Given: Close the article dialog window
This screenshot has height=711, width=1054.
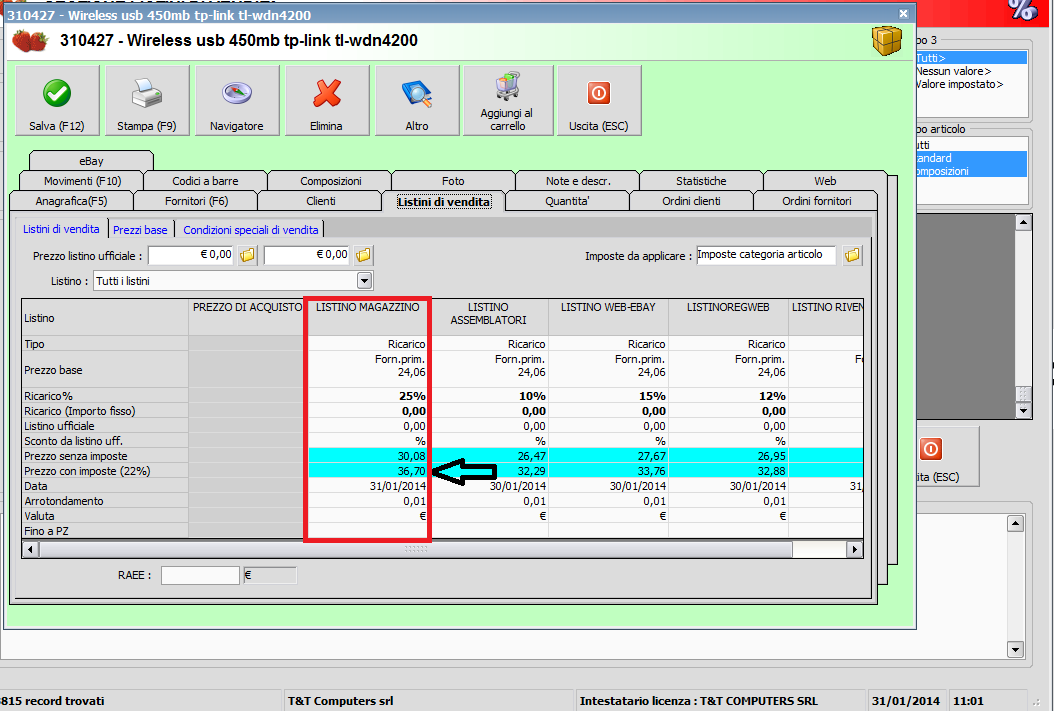Looking at the screenshot, I should tap(903, 13).
